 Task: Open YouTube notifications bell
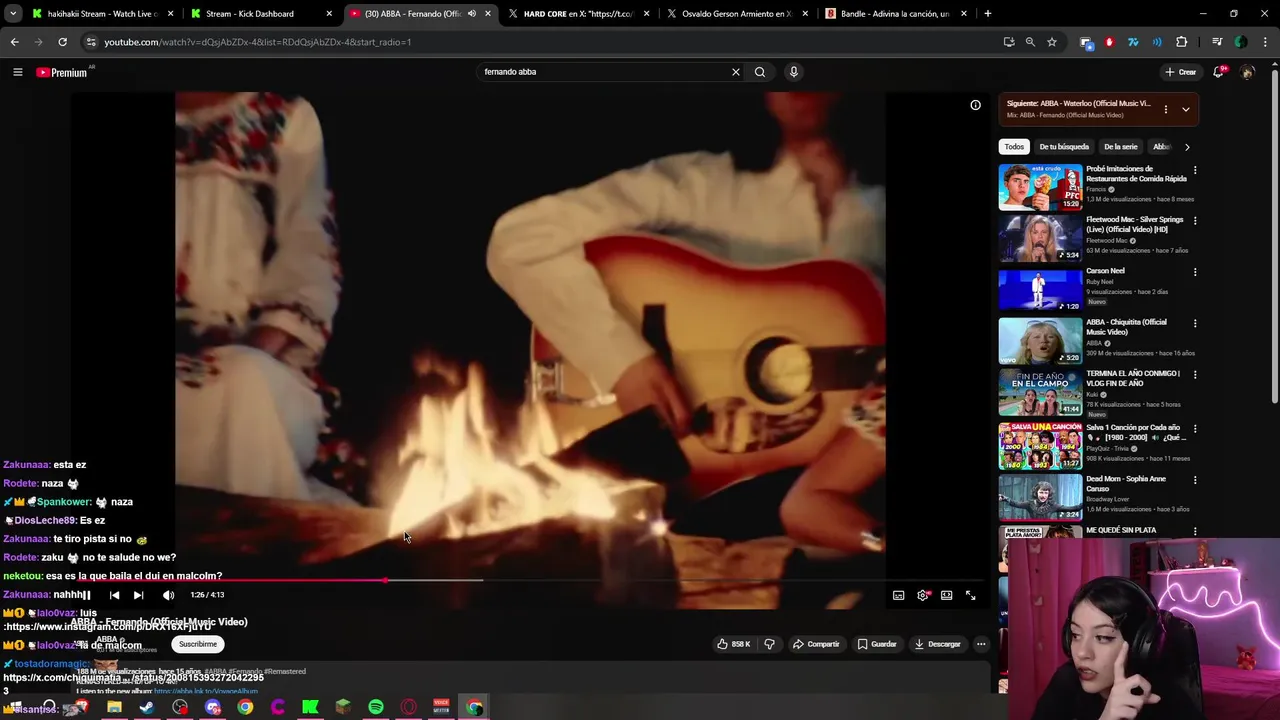(x=1218, y=72)
